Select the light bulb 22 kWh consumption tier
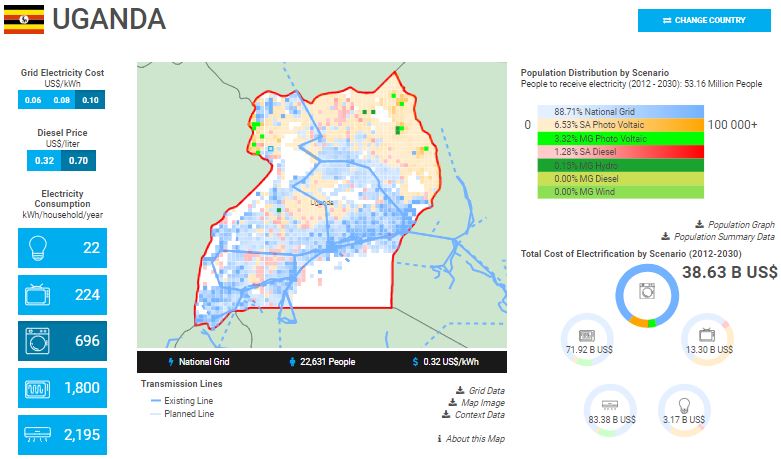 pos(63,247)
